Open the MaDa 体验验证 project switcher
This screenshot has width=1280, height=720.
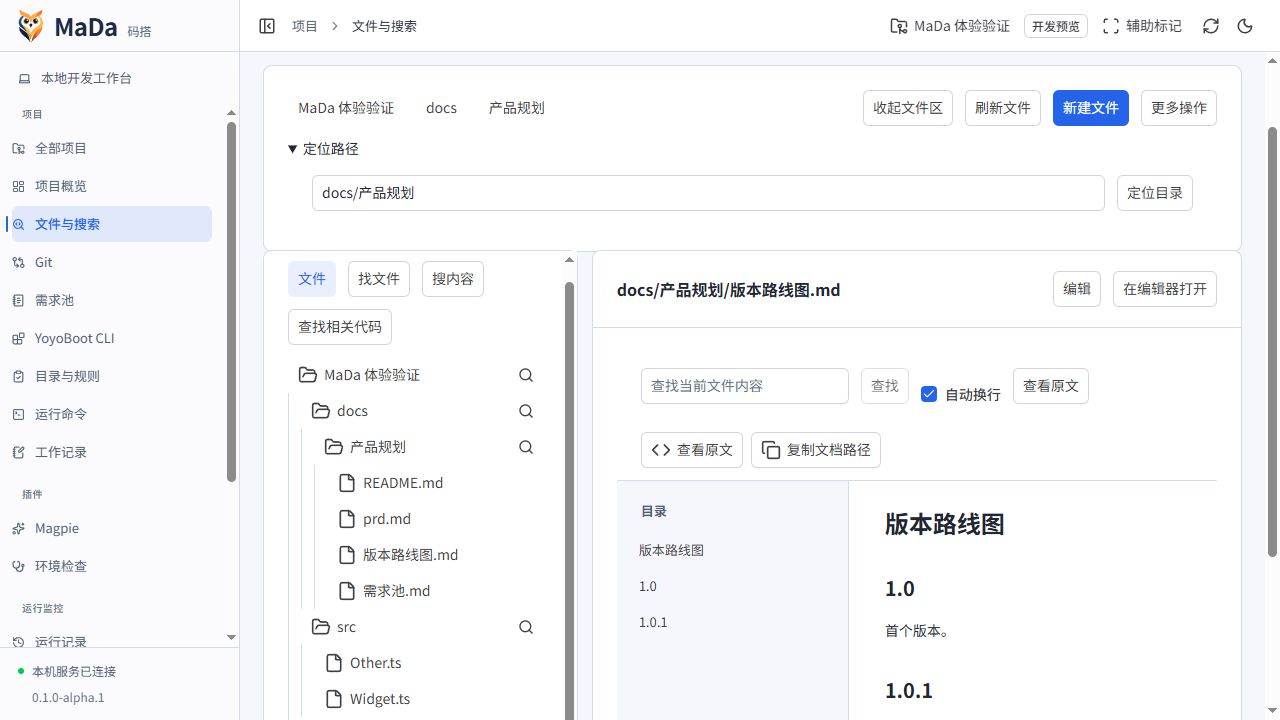click(x=950, y=26)
